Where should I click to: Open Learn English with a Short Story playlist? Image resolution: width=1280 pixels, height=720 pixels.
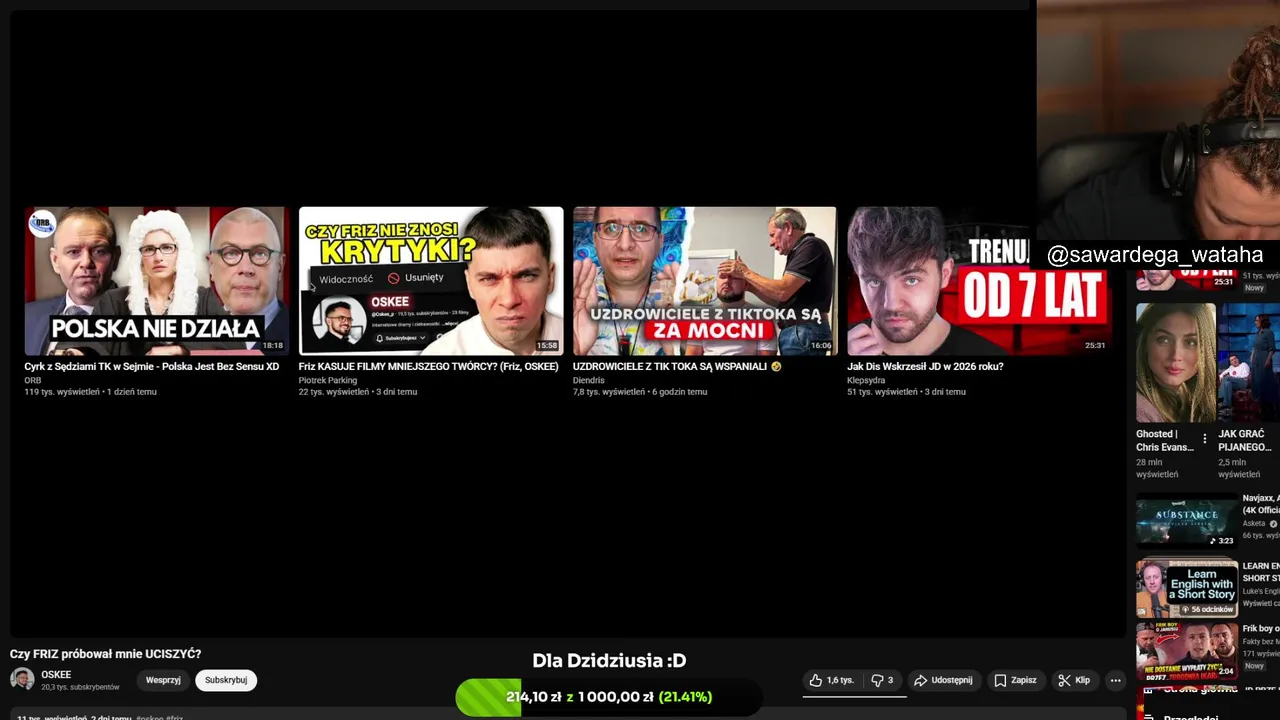1187,588
